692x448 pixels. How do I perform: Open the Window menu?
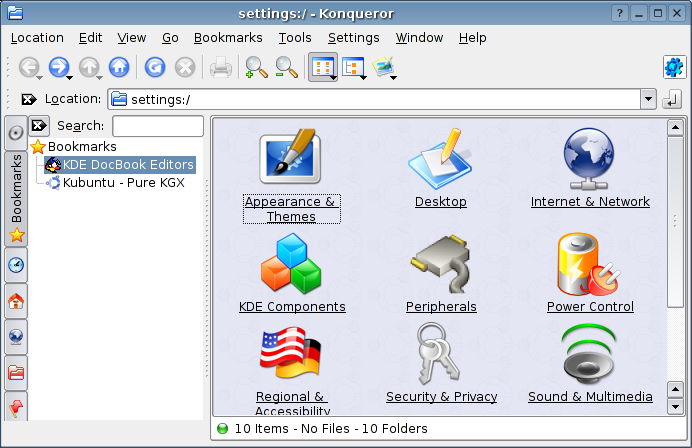[x=419, y=38]
